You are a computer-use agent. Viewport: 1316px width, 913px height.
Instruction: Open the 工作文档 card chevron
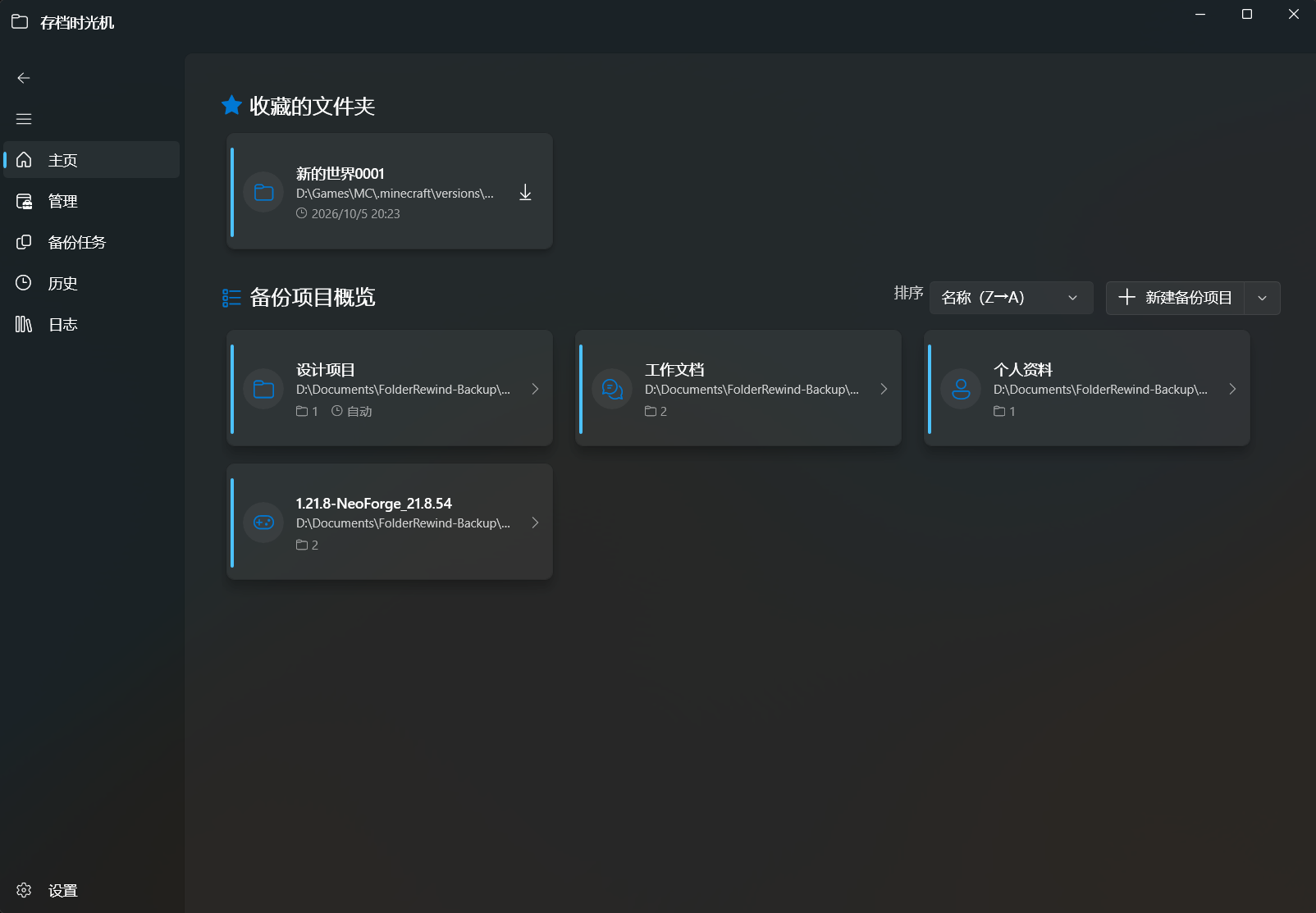[884, 389]
